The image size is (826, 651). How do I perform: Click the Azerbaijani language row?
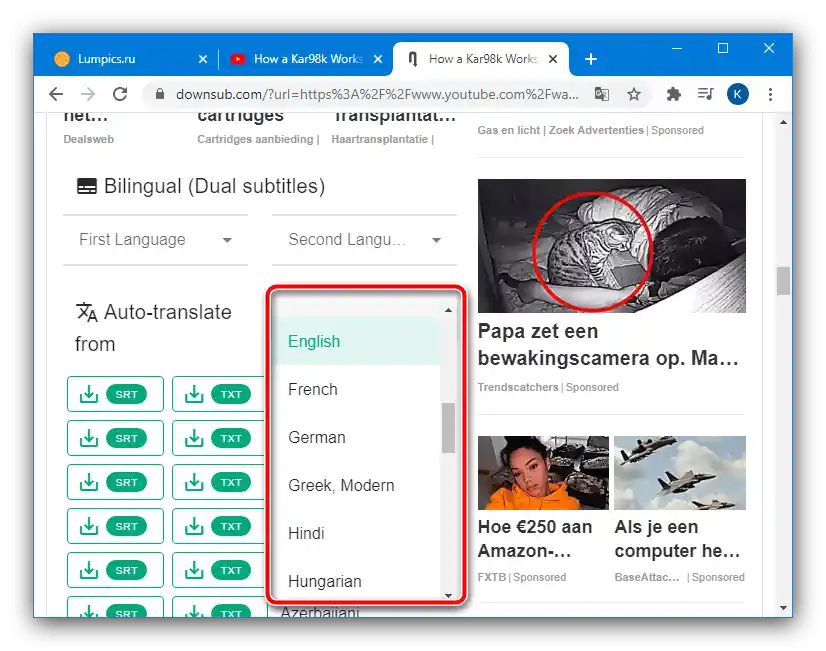click(320, 612)
